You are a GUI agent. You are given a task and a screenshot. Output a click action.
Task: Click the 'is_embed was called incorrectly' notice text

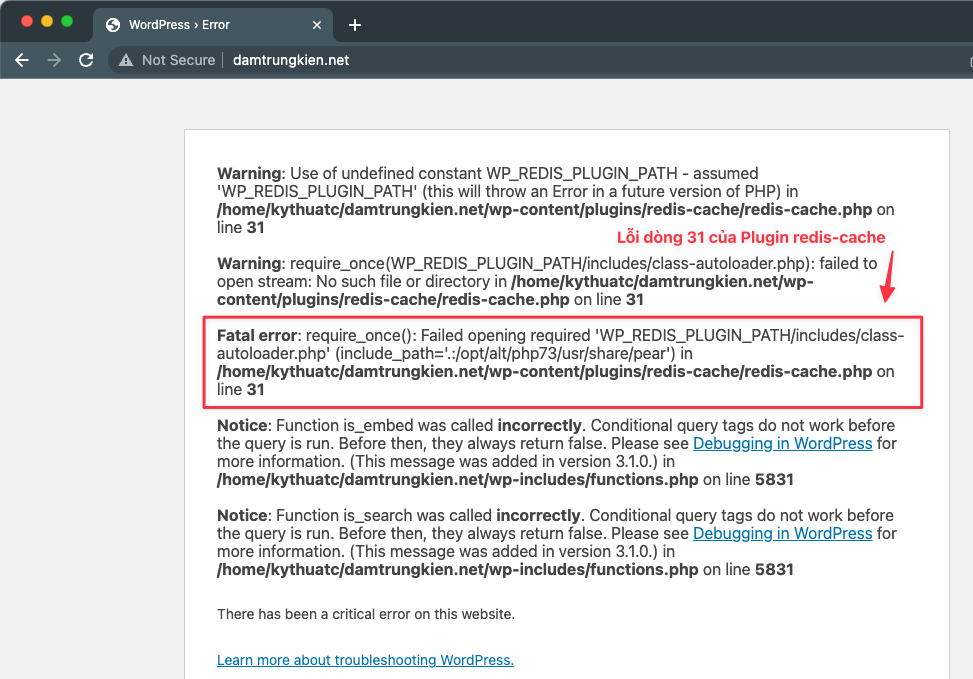click(557, 452)
